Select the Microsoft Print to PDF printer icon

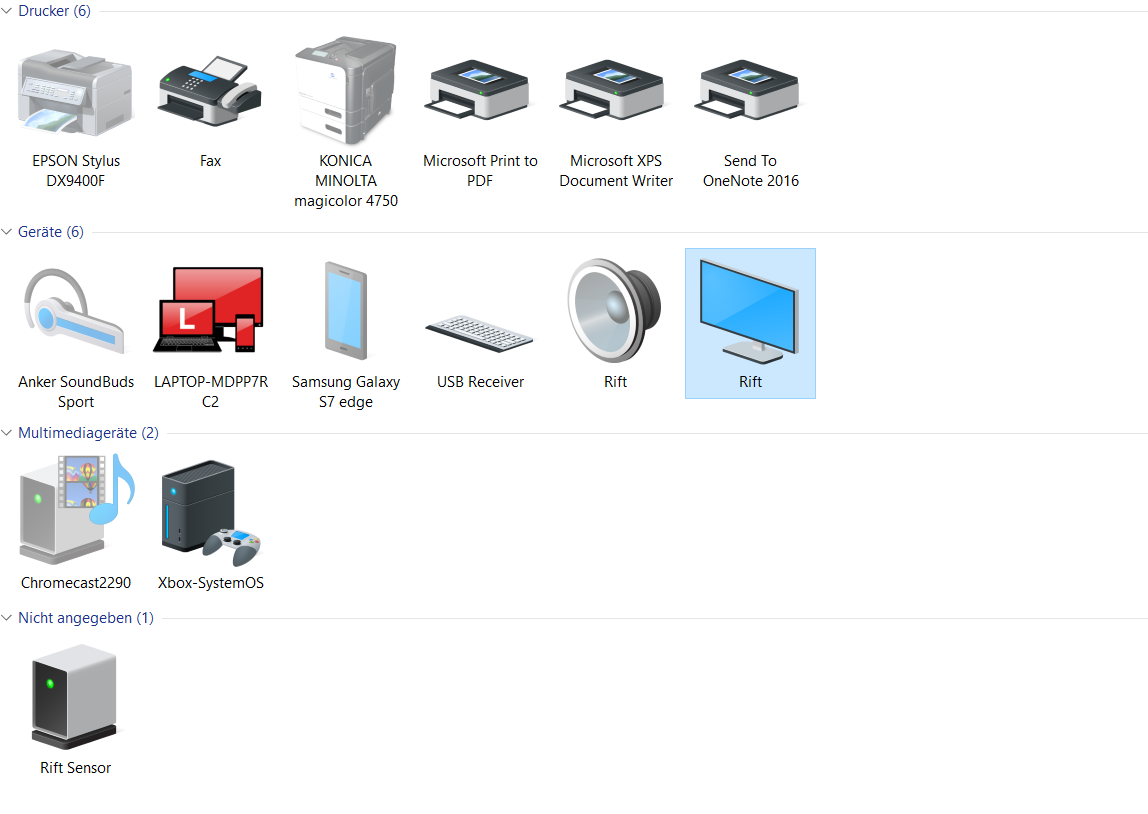477,90
